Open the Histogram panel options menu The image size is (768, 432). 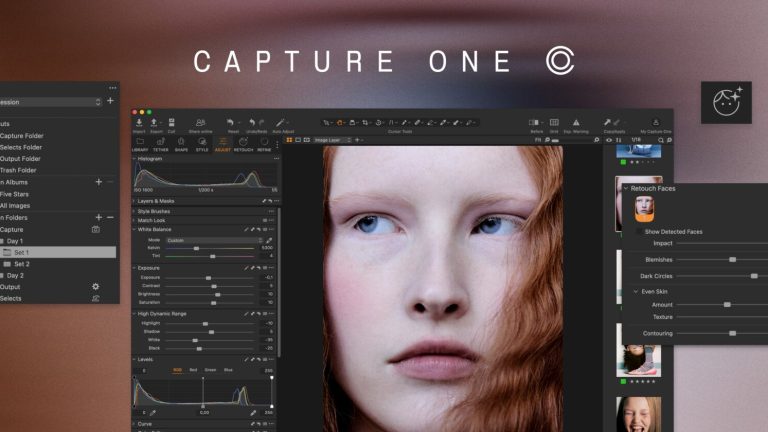[276, 159]
